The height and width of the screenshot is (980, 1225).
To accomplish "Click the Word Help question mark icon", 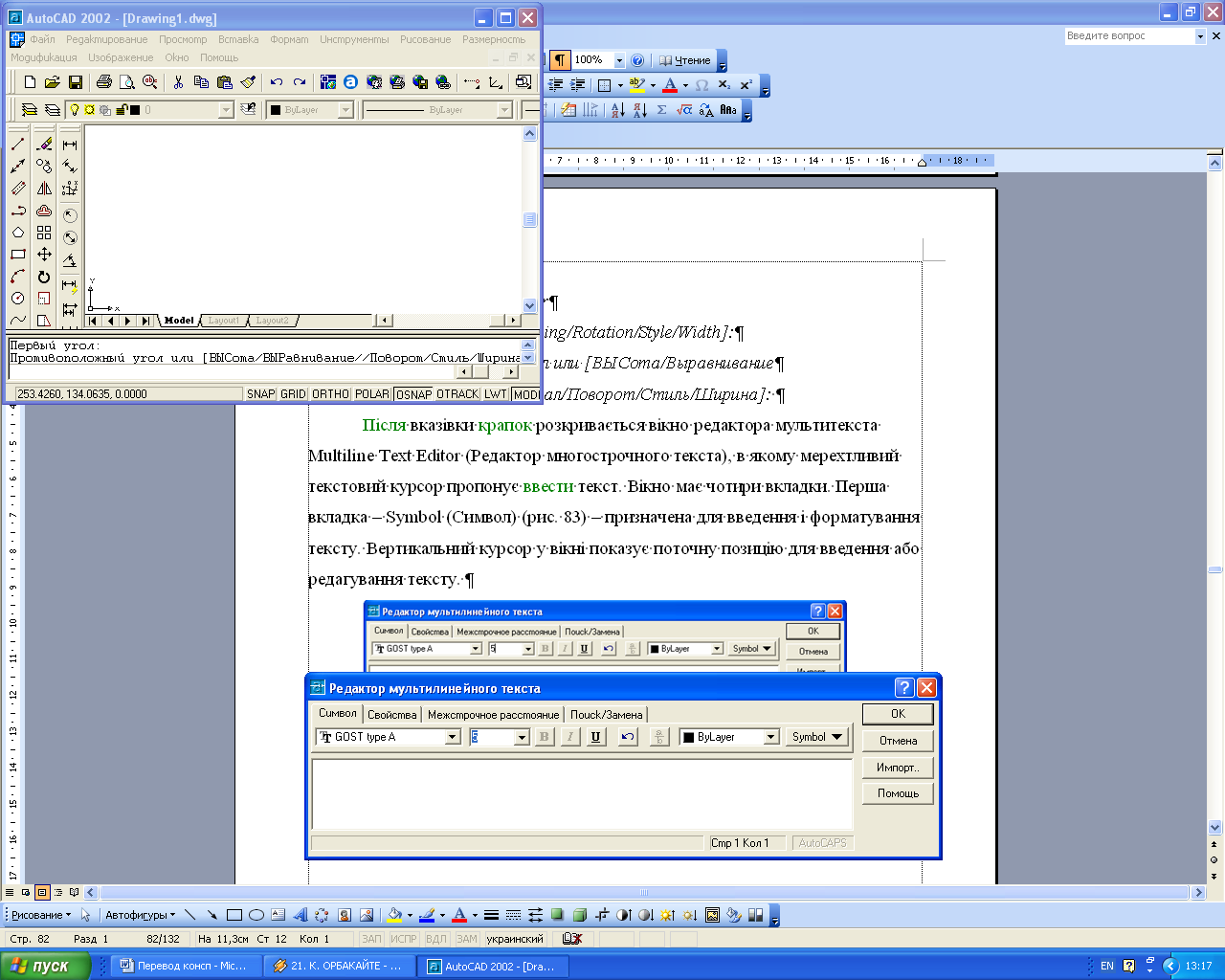I will [x=638, y=60].
